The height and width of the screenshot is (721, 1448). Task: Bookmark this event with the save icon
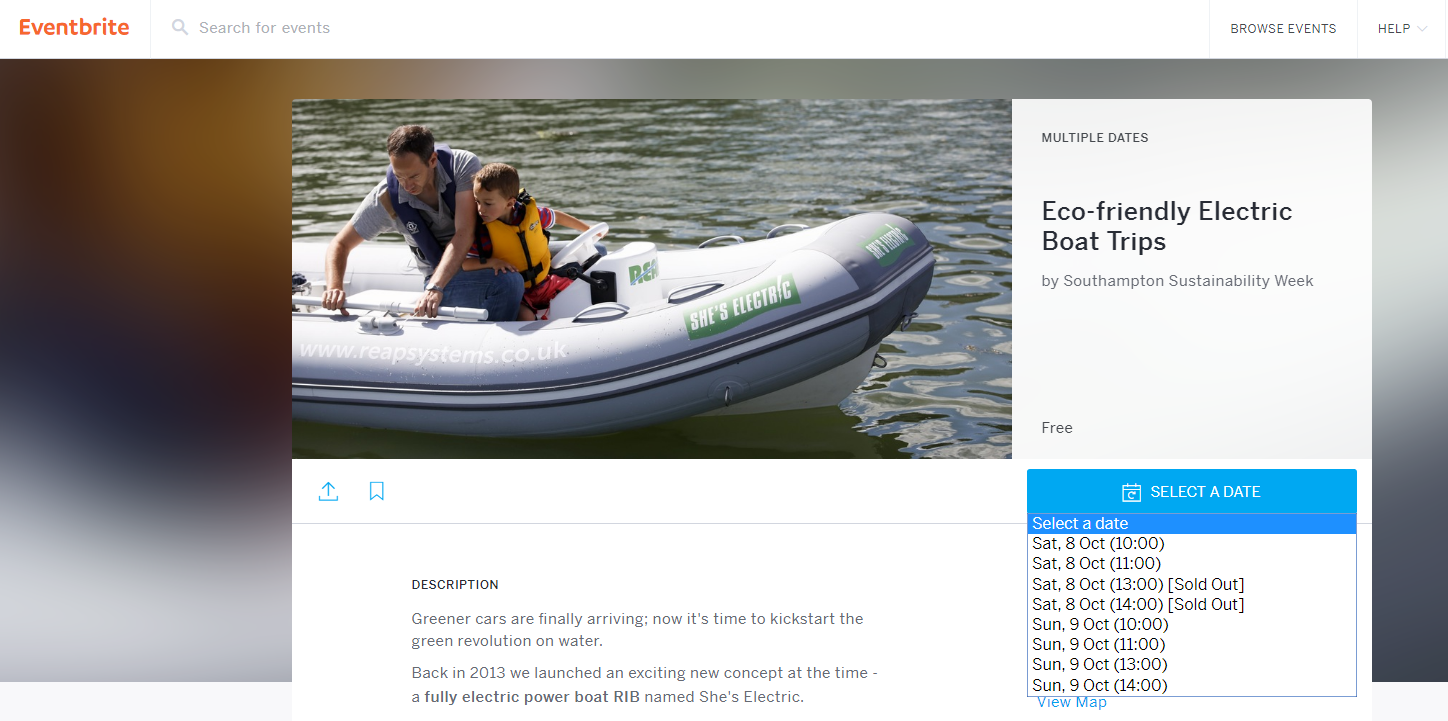pos(376,491)
